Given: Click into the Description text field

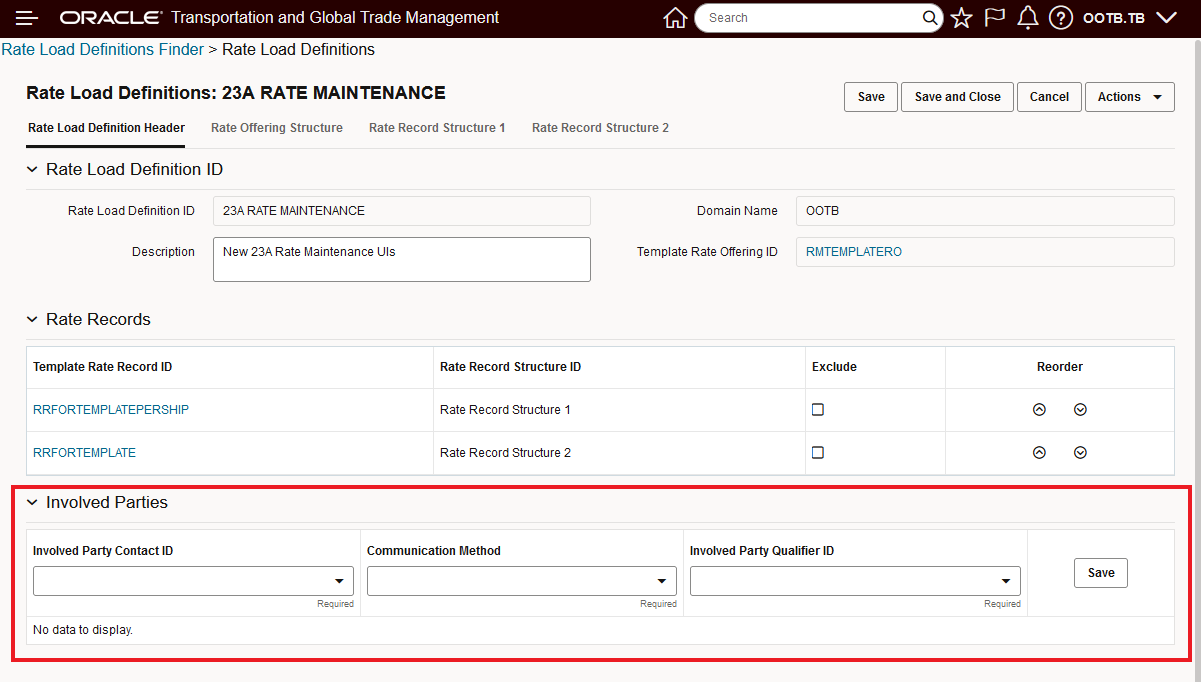Looking at the screenshot, I should click(x=402, y=259).
